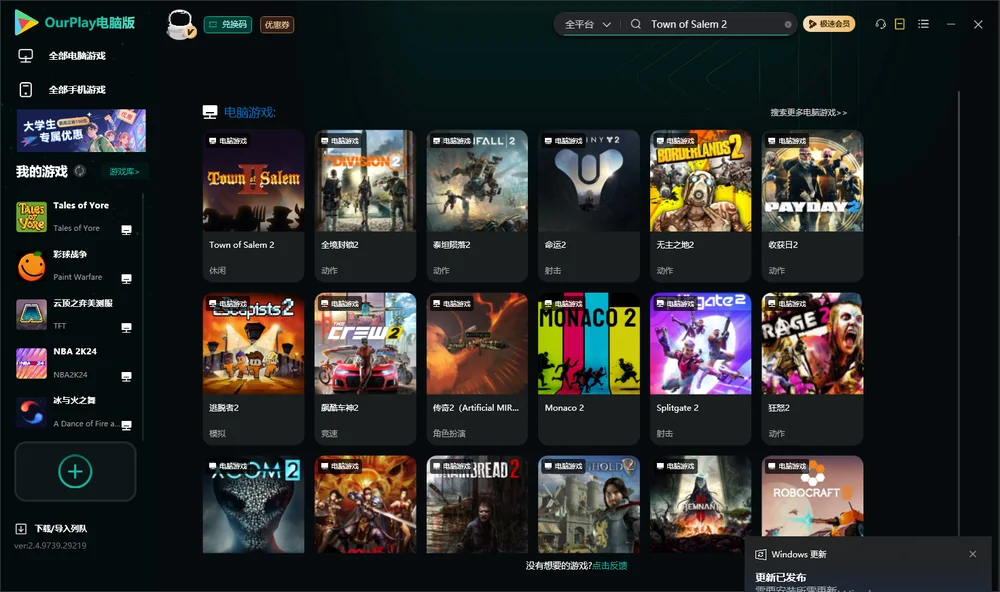
Task: Open the Monaco 2 game card
Action: pos(589,368)
